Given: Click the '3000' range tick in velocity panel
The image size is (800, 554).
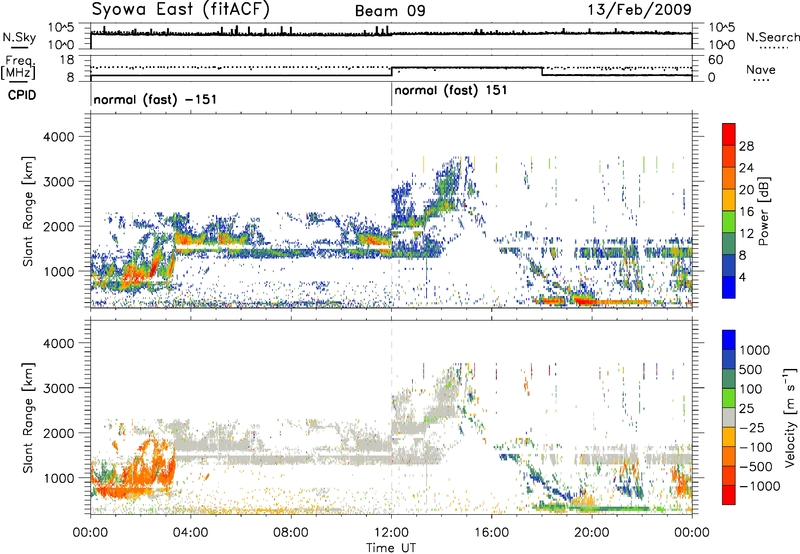Looking at the screenshot, I should [59, 388].
